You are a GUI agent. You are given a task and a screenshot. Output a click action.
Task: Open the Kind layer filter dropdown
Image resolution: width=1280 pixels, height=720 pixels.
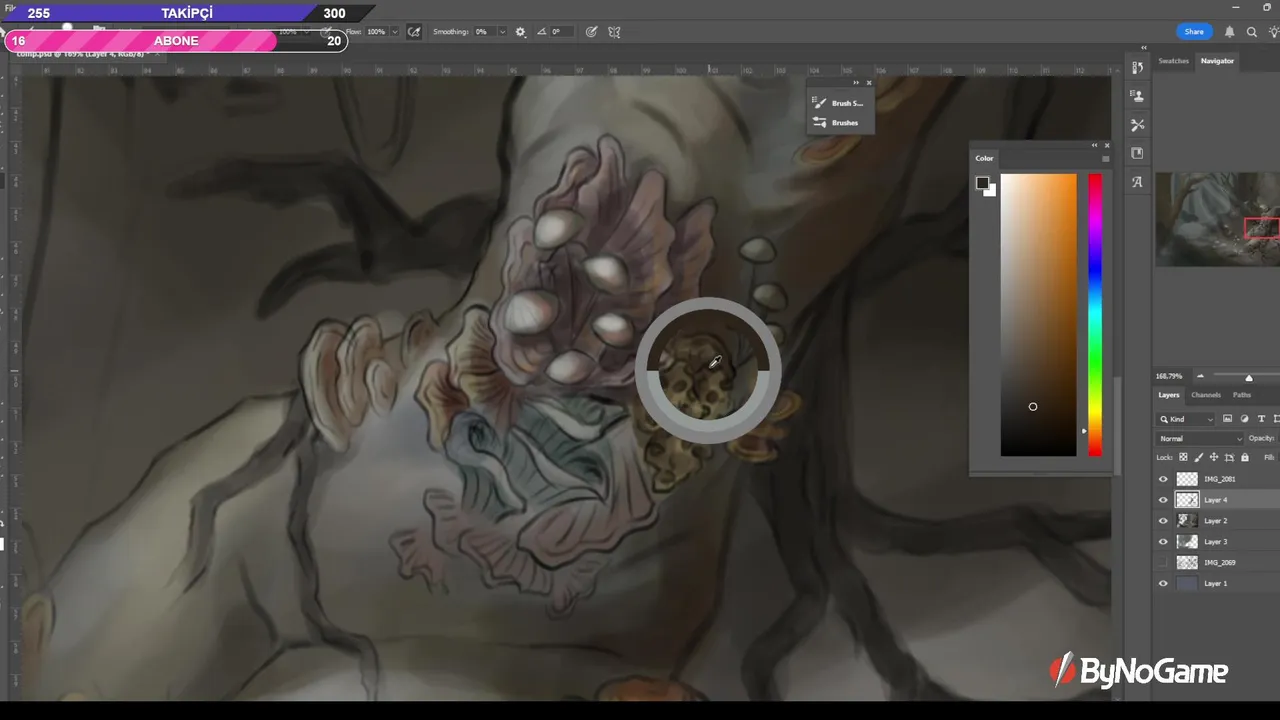[1186, 419]
